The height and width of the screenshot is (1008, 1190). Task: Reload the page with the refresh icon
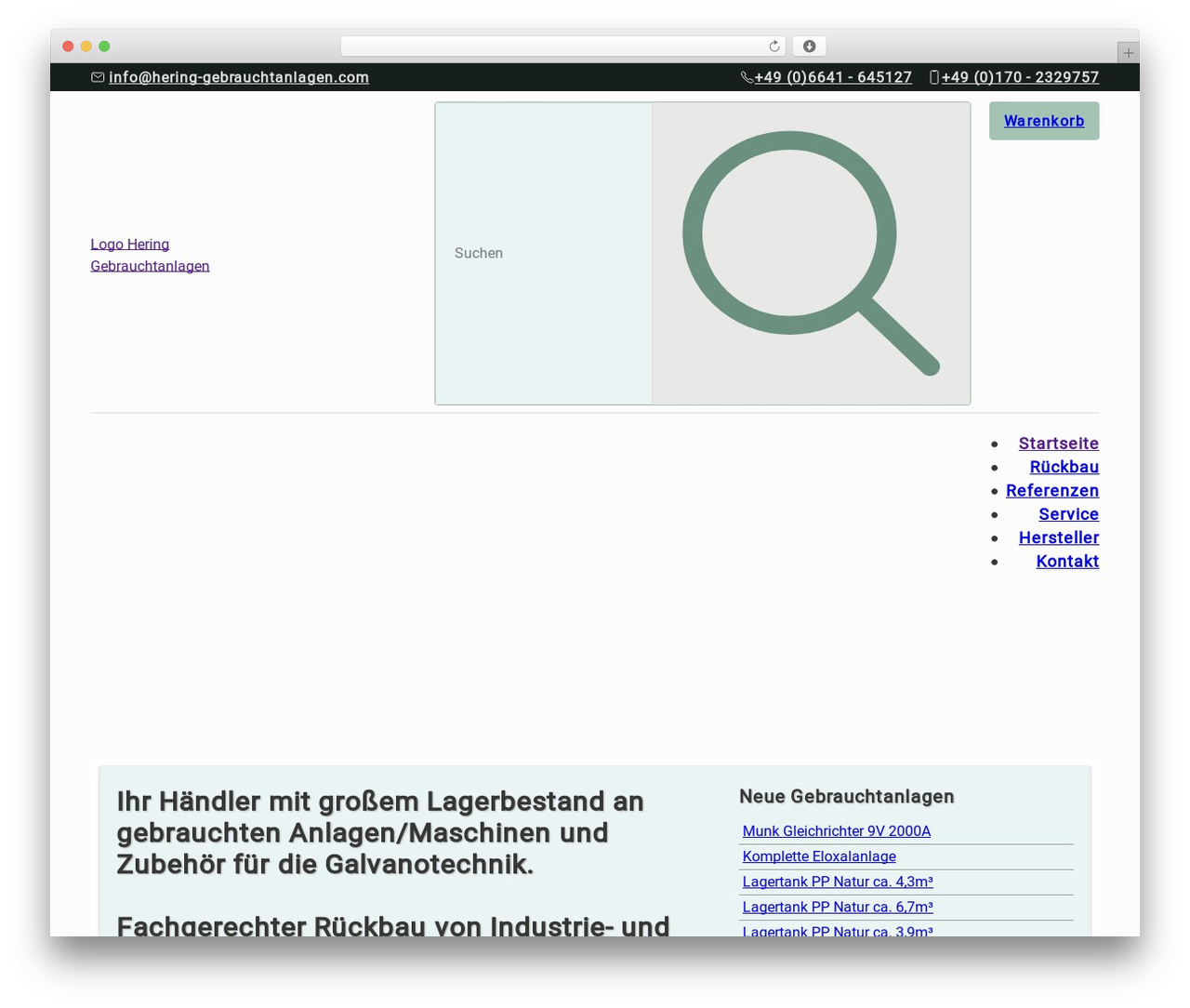point(774,46)
